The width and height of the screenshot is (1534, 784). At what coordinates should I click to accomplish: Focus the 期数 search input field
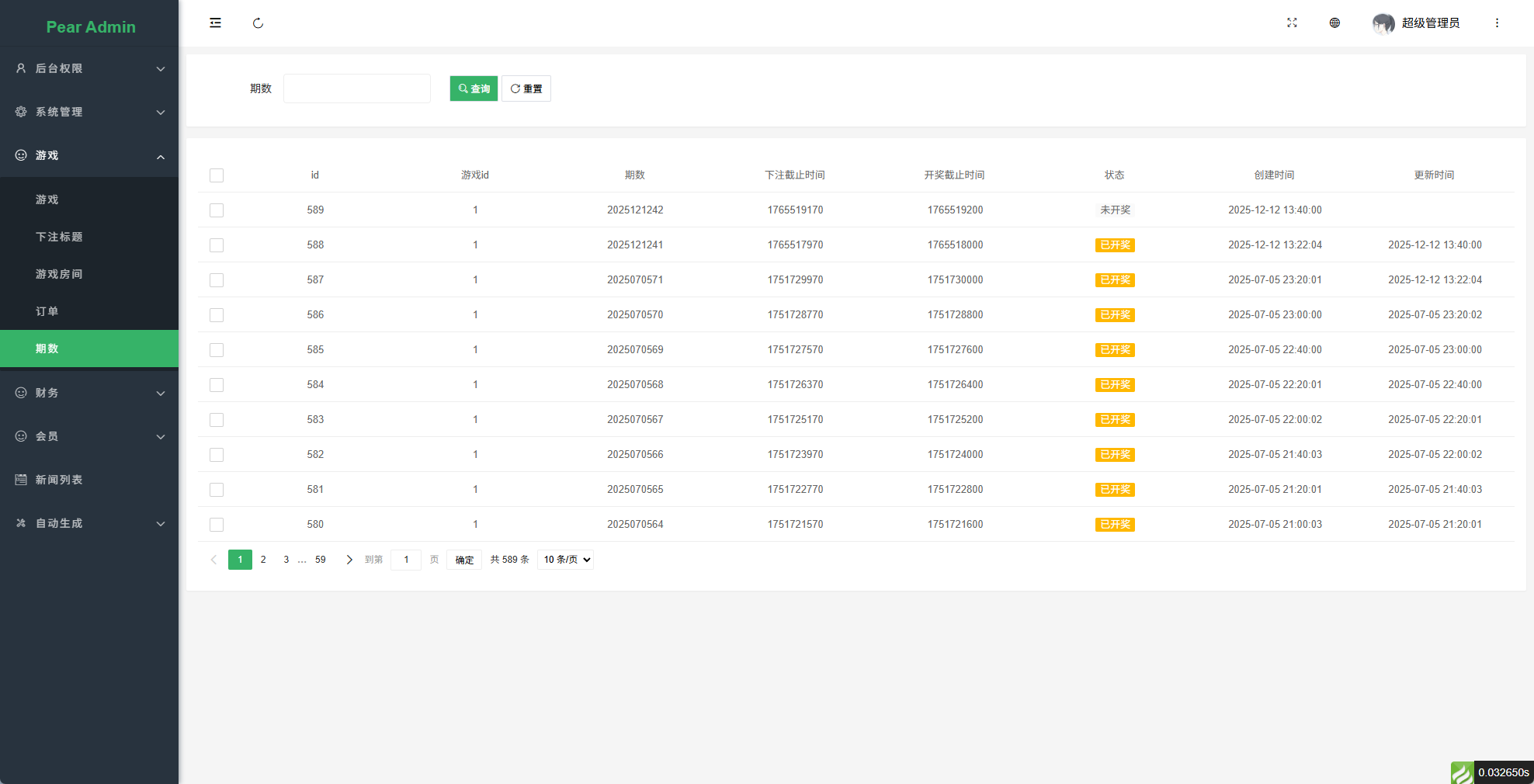click(357, 88)
